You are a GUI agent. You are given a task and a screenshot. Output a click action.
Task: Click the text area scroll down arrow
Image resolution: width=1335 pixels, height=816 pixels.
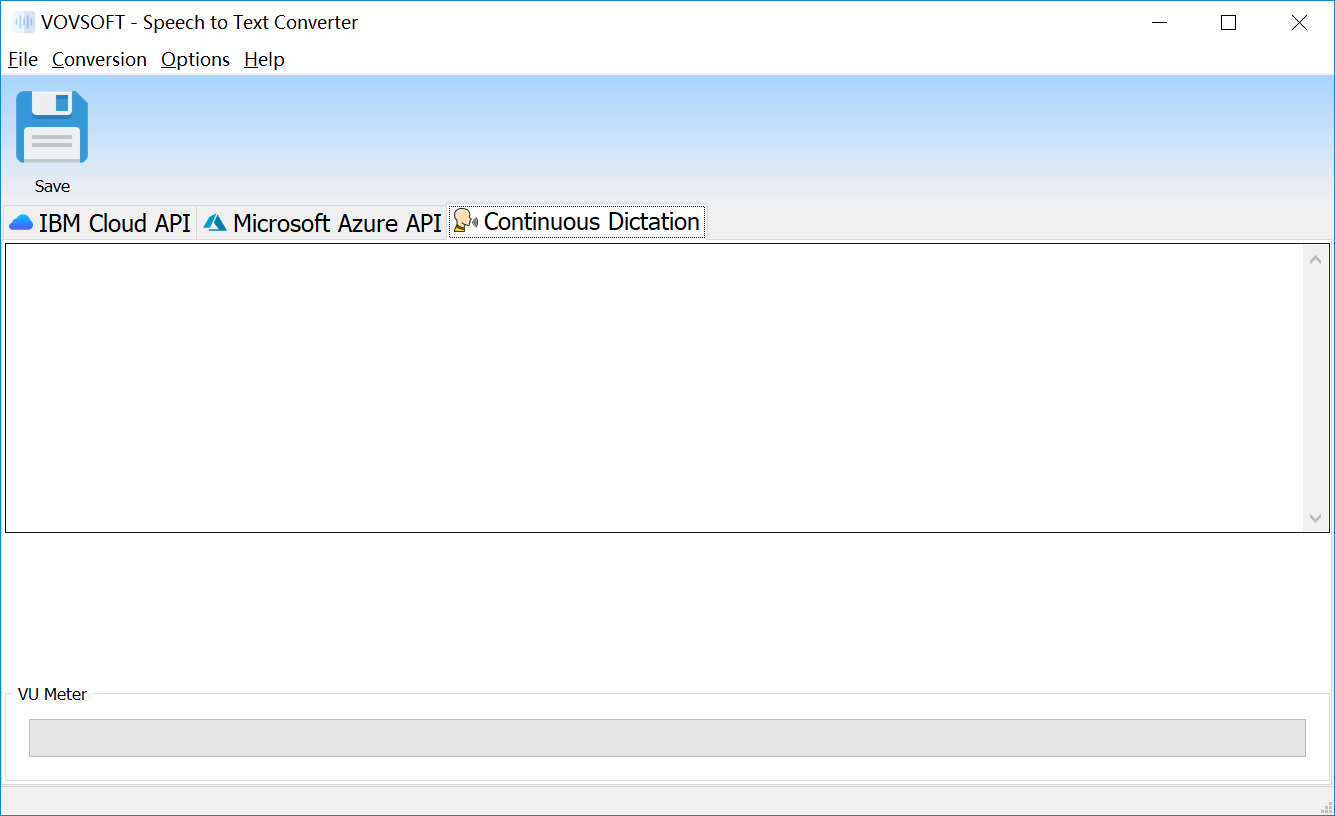1316,518
